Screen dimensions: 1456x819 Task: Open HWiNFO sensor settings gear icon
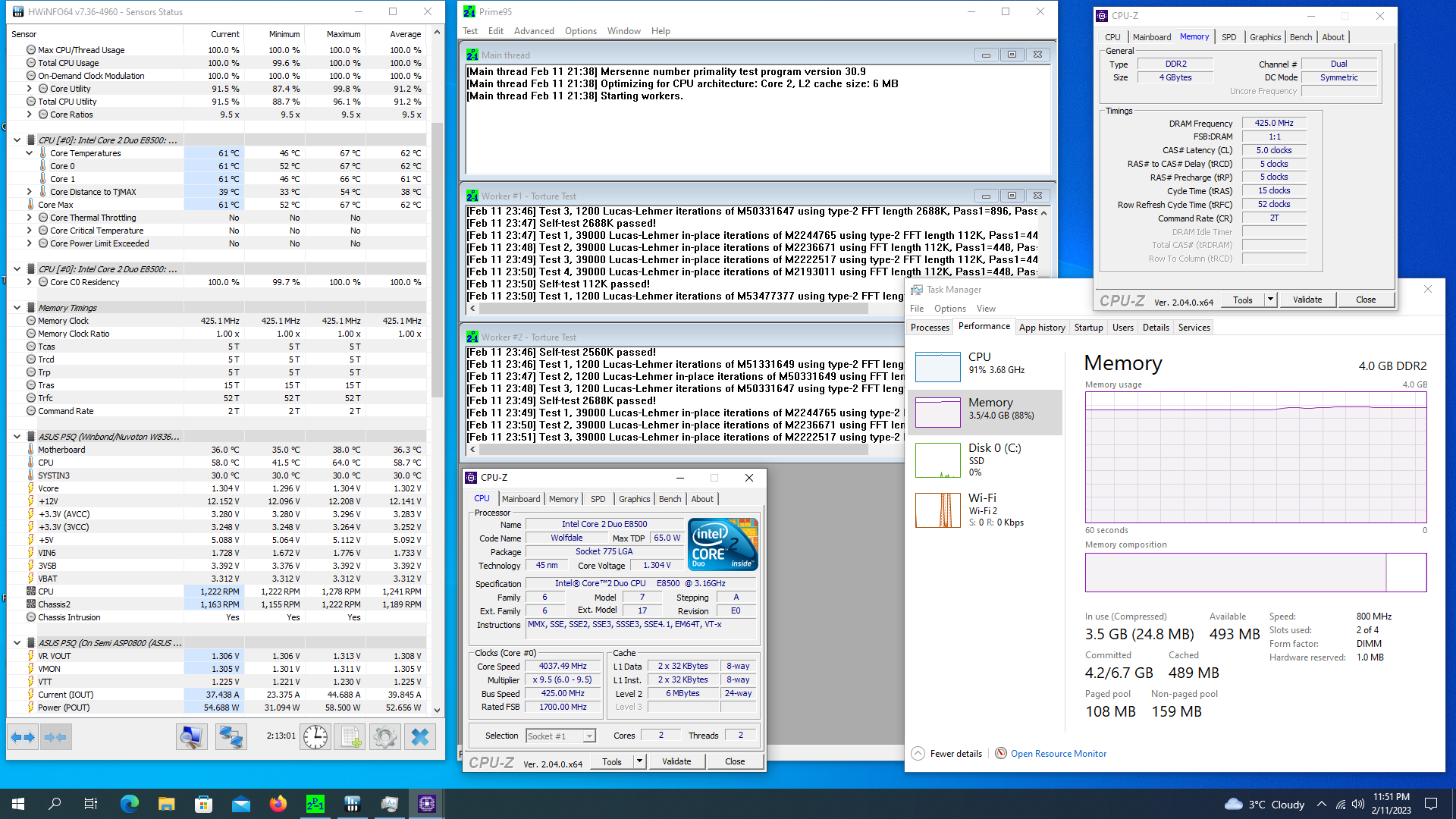385,736
